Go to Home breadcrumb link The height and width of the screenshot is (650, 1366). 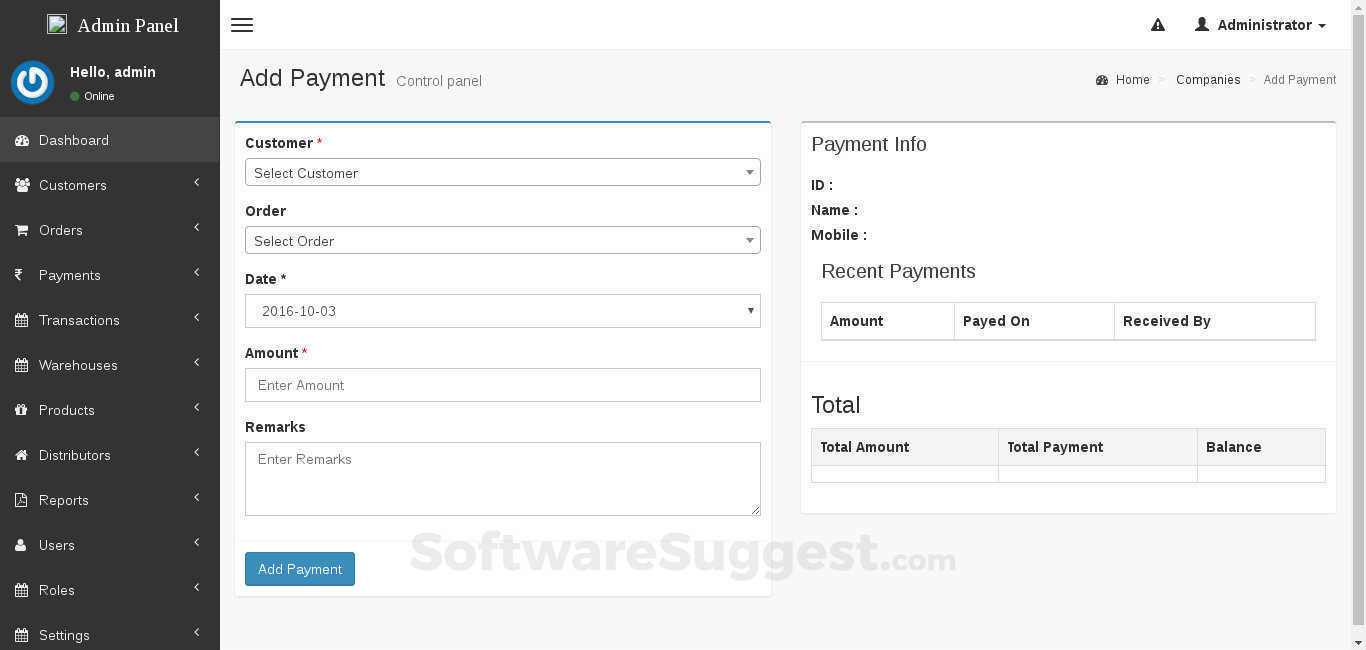click(1132, 80)
